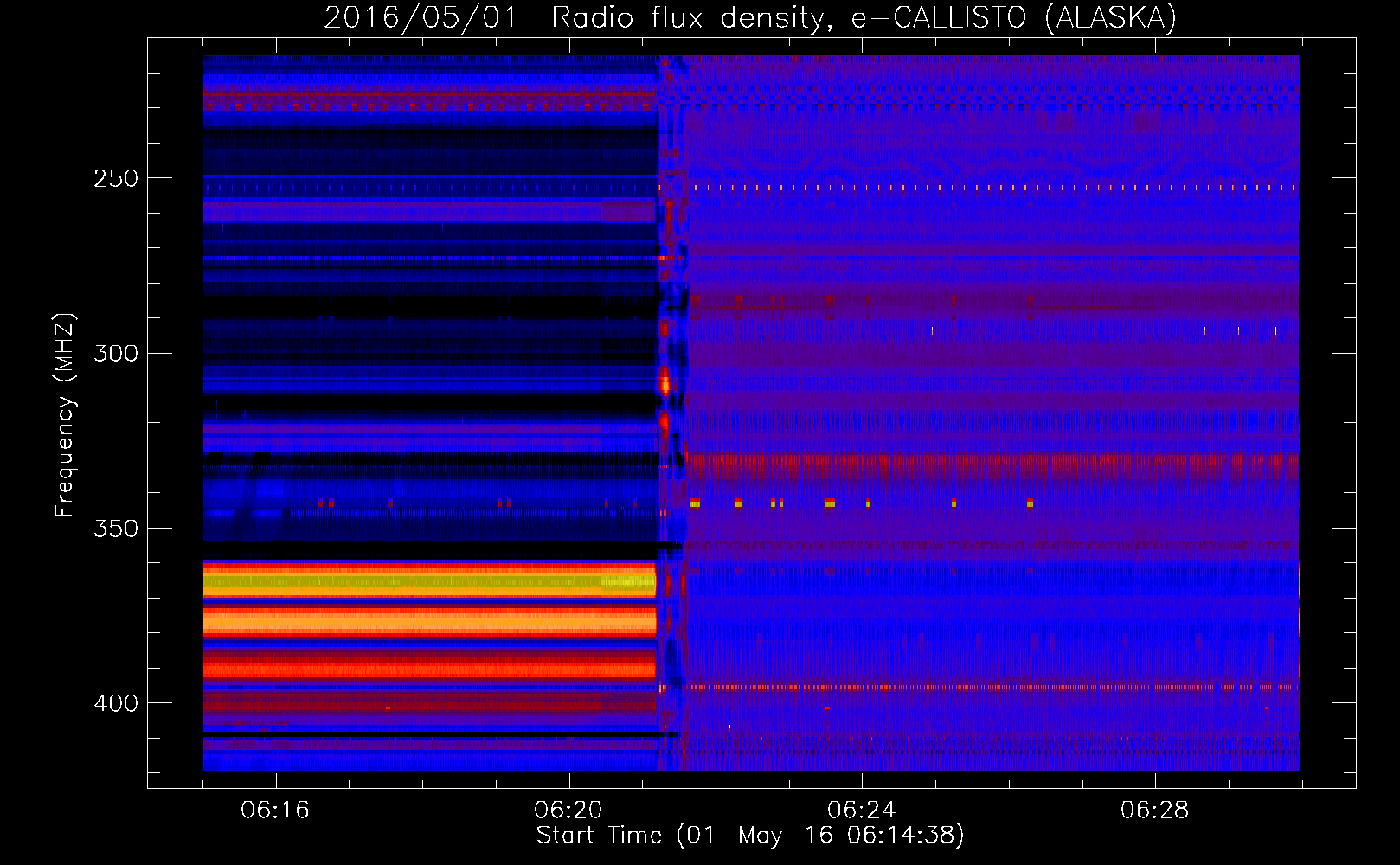Click the bright burst spot near 310 MHz

point(665,381)
